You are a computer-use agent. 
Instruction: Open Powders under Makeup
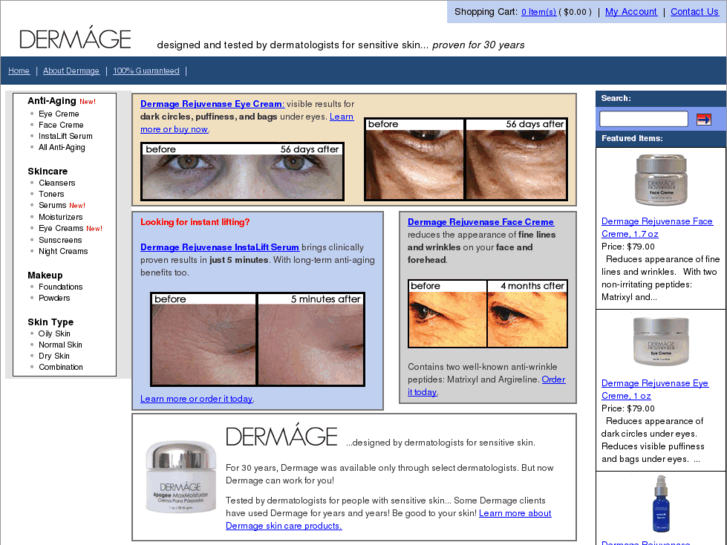pyautogui.click(x=54, y=298)
